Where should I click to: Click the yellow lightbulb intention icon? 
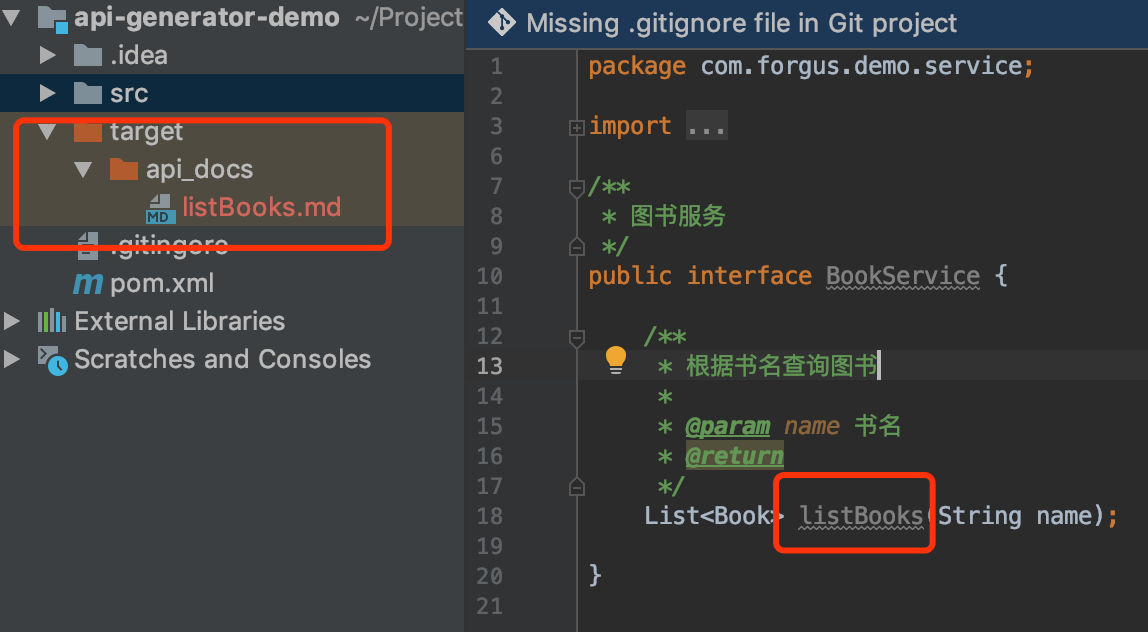tap(616, 360)
